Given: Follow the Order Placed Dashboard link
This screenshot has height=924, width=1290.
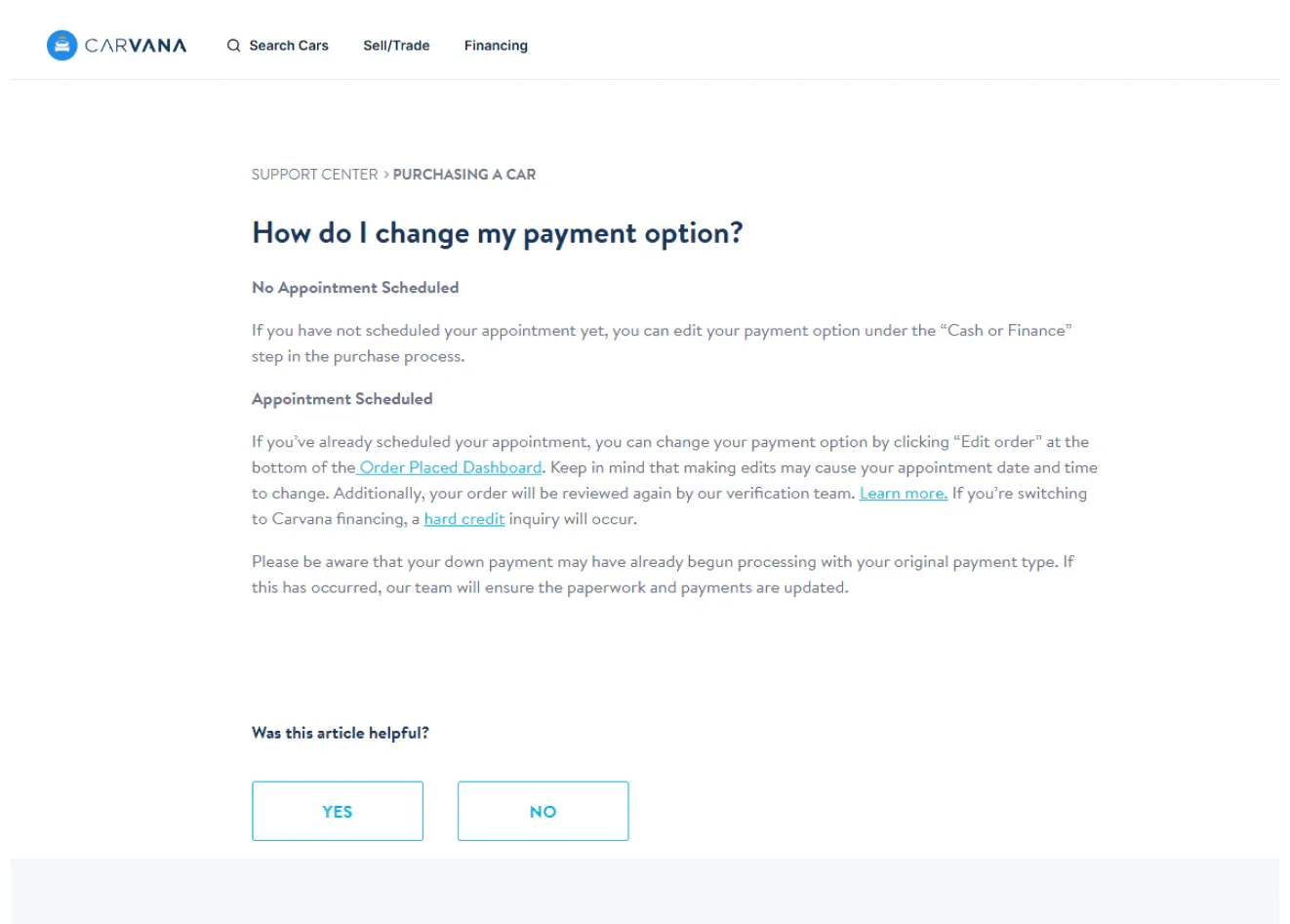Looking at the screenshot, I should tap(450, 467).
